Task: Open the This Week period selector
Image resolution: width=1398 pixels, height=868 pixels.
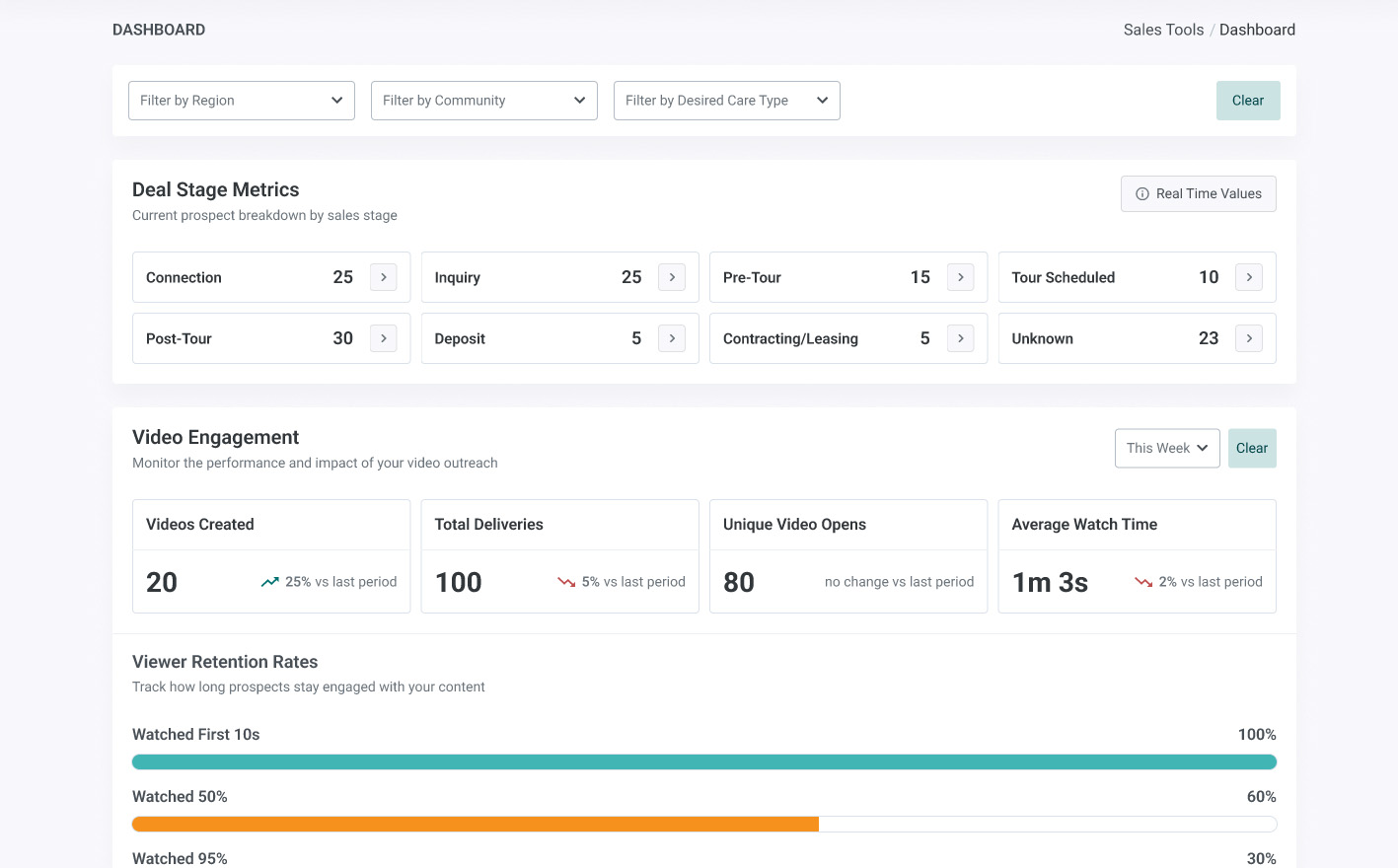Action: click(x=1167, y=448)
